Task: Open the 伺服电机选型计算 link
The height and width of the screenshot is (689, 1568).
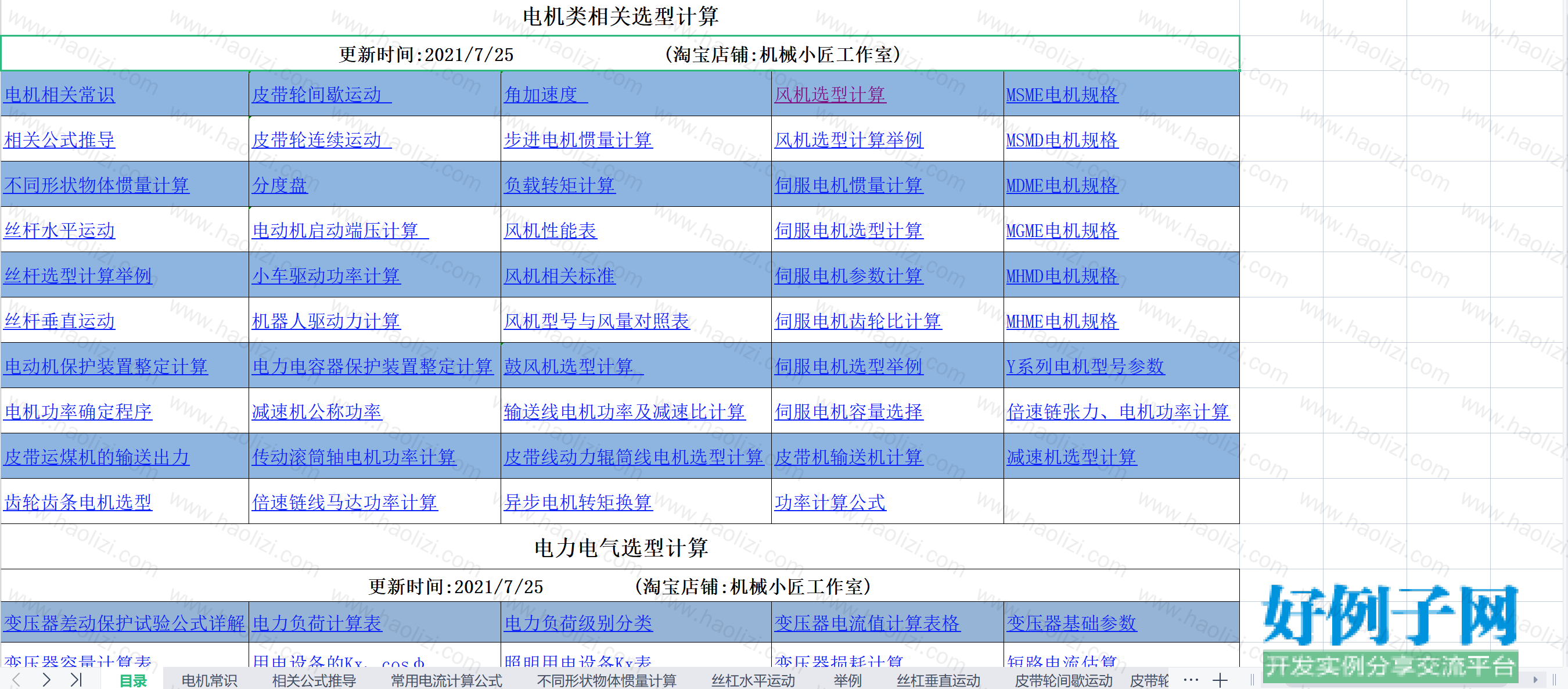Action: [849, 231]
